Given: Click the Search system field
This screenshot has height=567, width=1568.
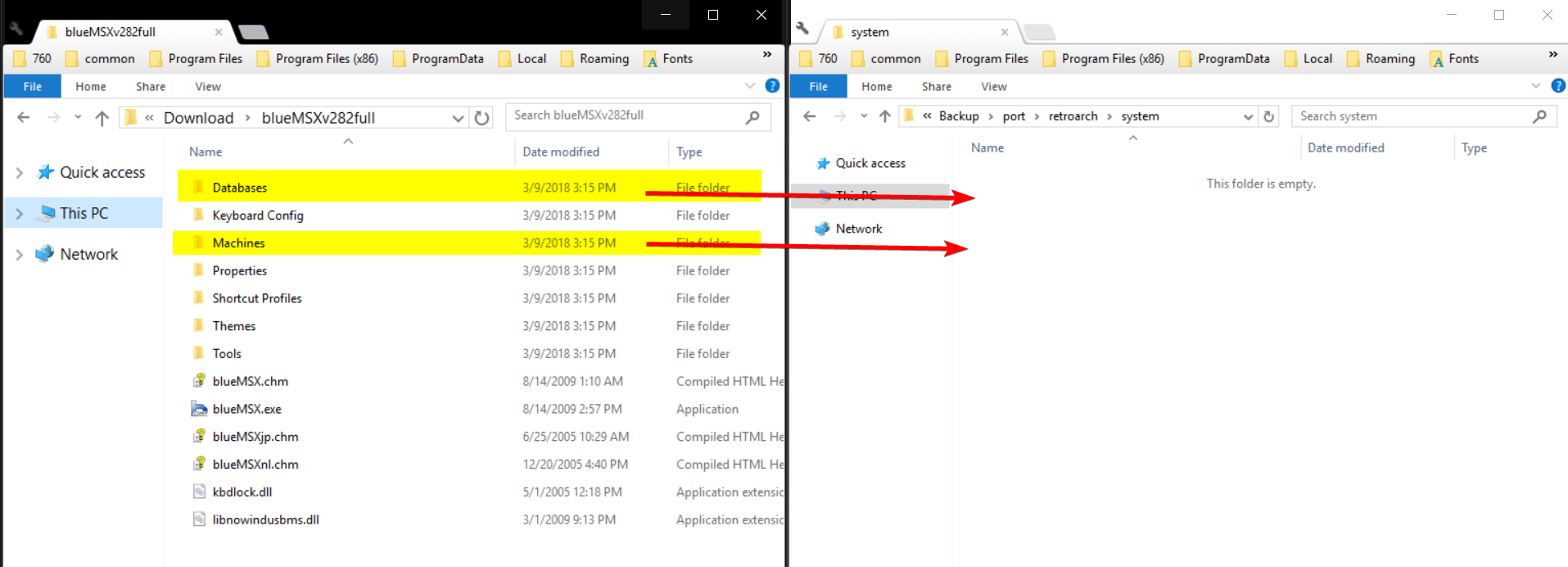Looking at the screenshot, I should click(1423, 116).
